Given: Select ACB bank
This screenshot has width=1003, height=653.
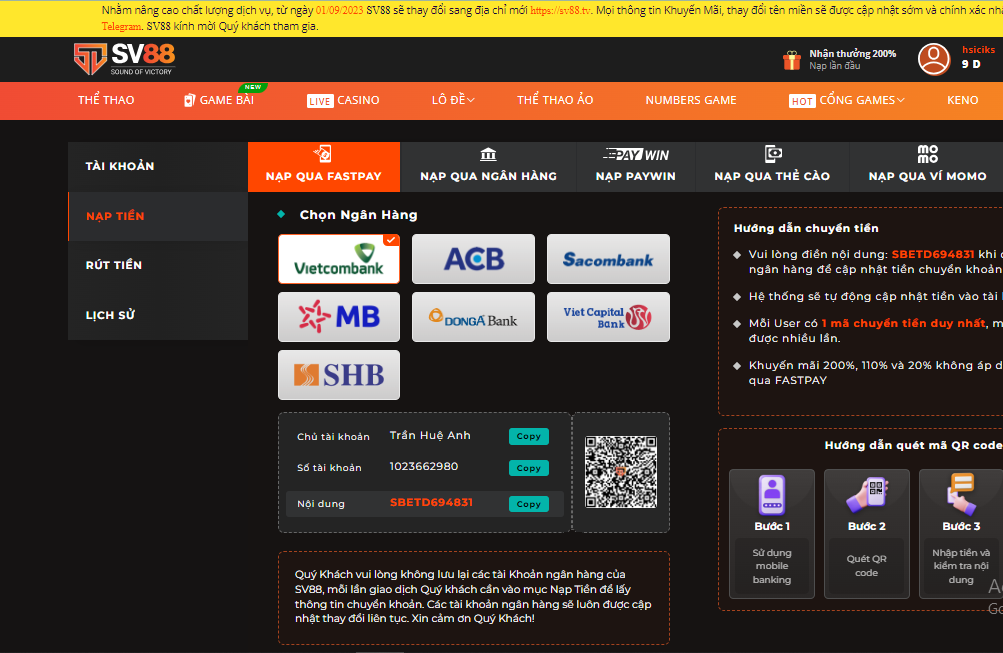Looking at the screenshot, I should pos(473,259).
